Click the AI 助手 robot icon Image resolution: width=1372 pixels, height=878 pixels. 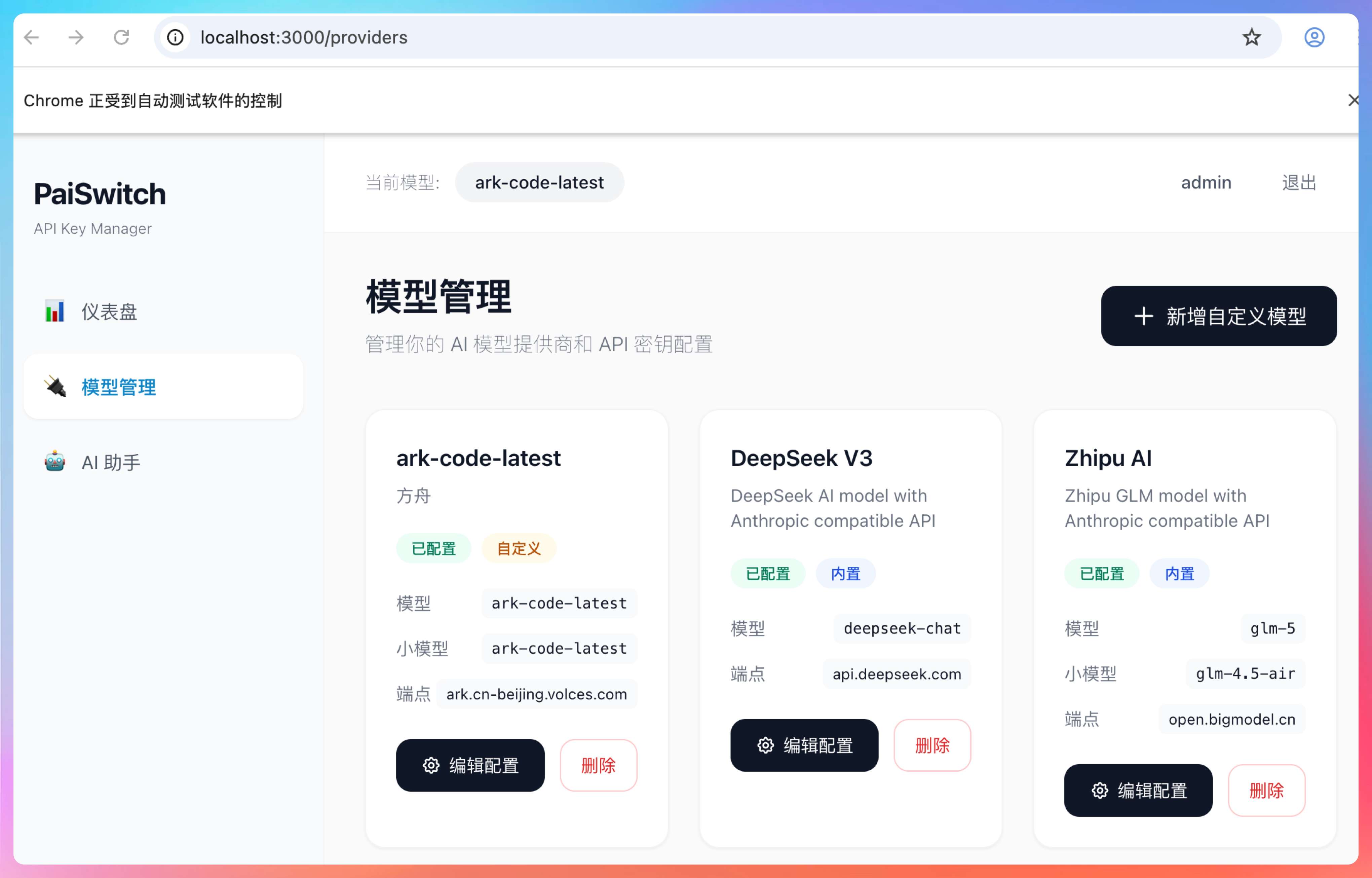[x=55, y=461]
